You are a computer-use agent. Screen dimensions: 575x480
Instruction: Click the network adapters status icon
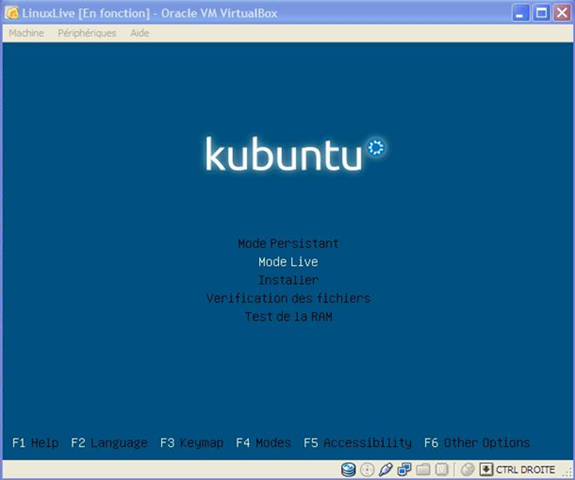(x=404, y=469)
